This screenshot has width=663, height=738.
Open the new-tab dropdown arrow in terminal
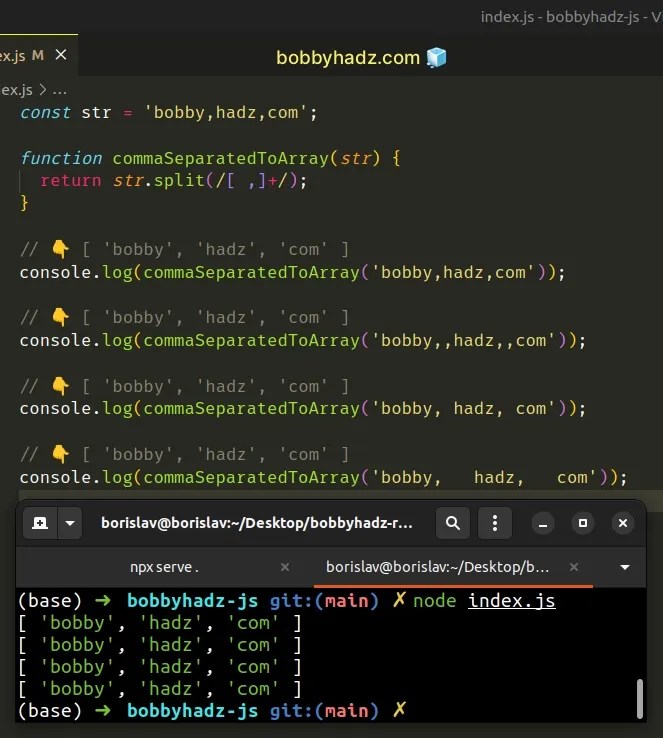[70, 523]
